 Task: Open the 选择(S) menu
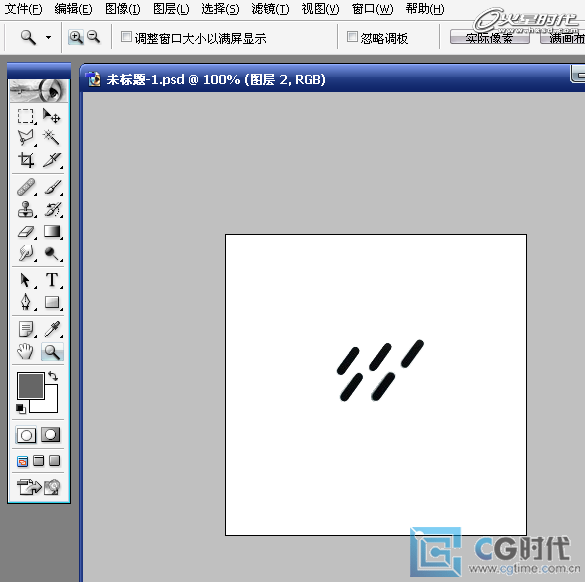pos(220,9)
